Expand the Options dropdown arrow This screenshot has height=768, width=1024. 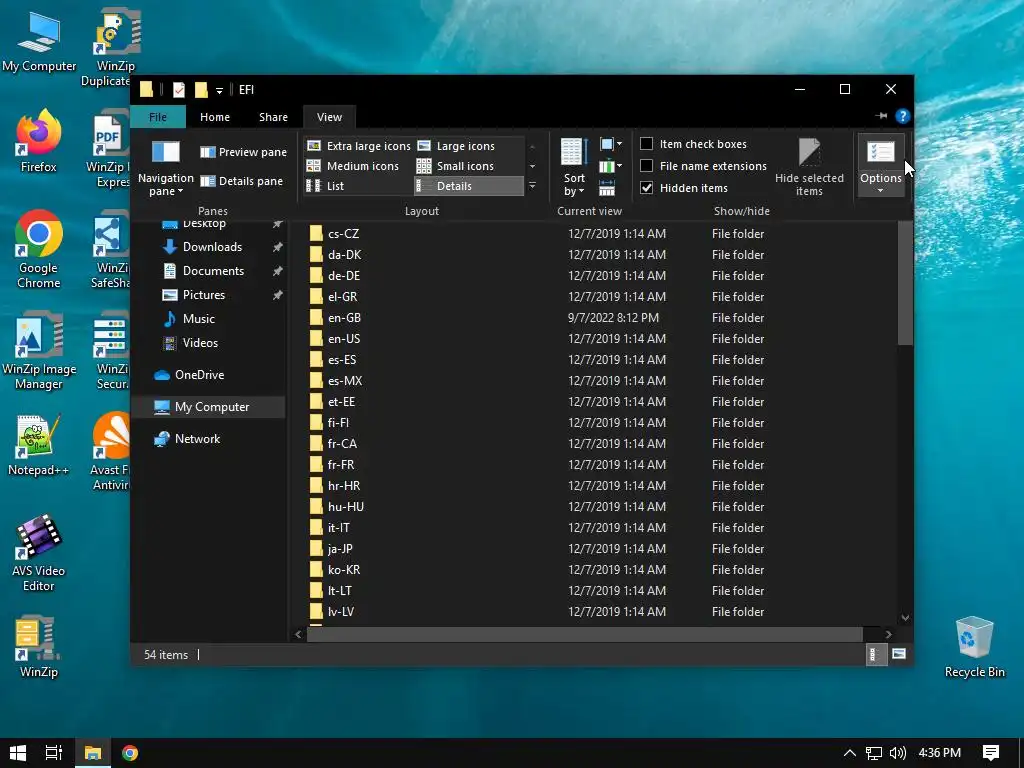pos(880,191)
